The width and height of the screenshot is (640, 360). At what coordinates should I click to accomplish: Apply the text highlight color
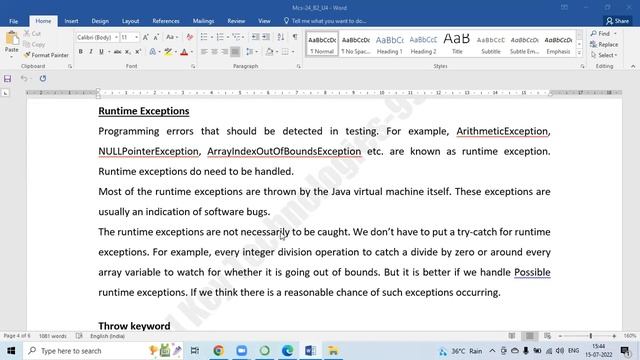[168, 52]
